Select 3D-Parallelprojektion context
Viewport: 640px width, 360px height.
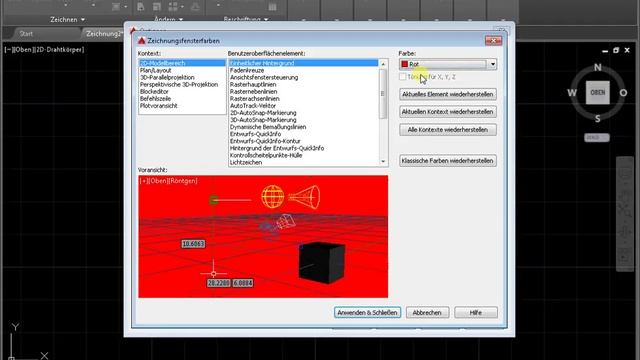pos(167,78)
